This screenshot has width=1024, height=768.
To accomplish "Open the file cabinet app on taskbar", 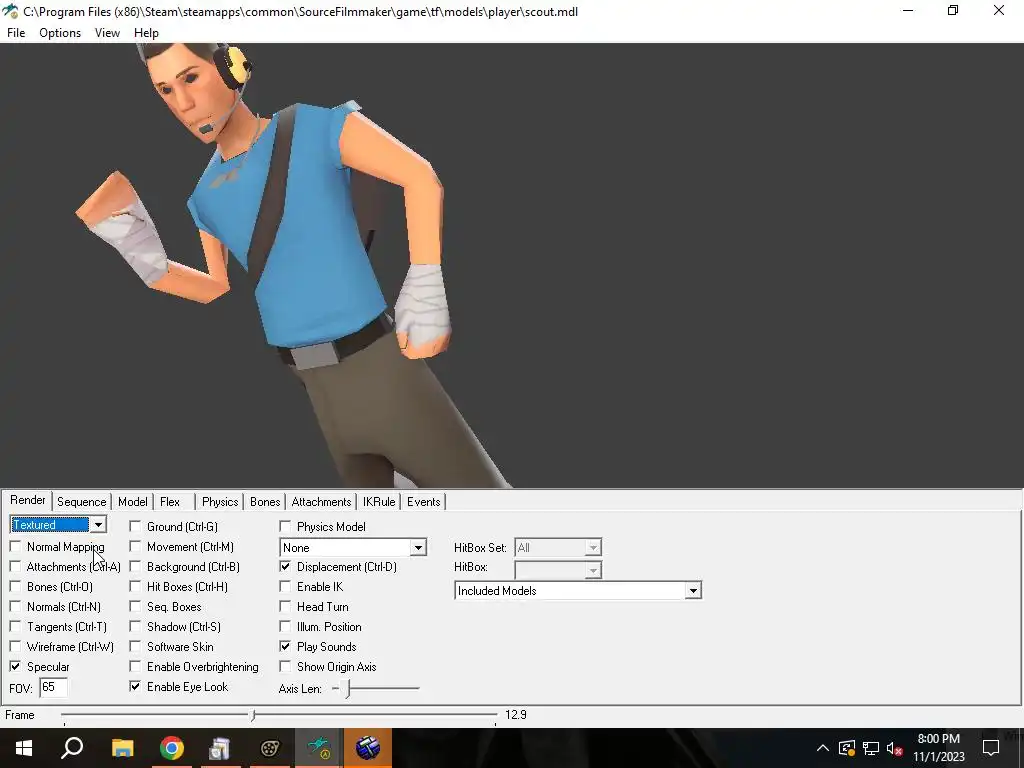I will pos(220,748).
